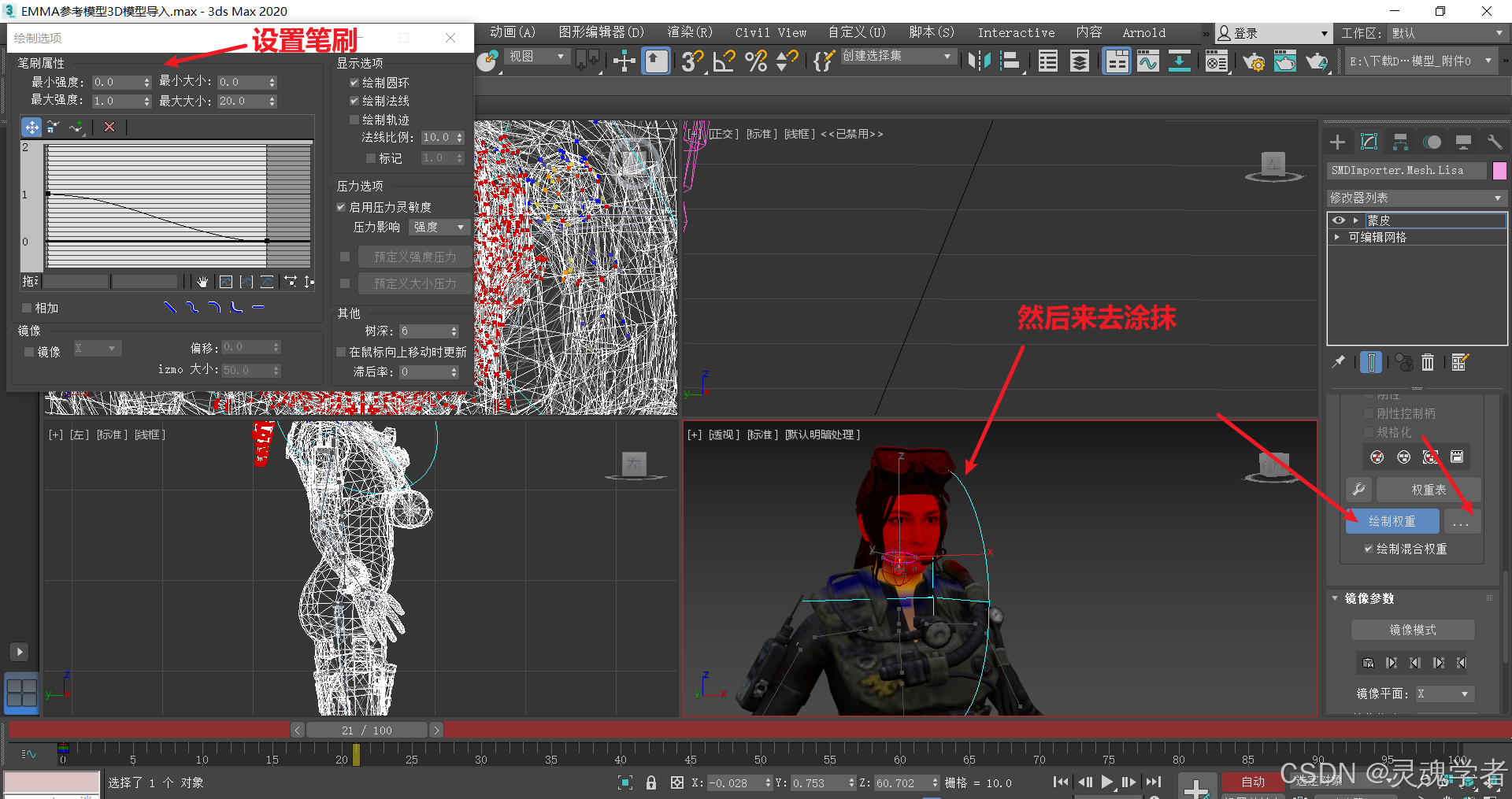Click the Mirror tool icon in the toolbar
The width and height of the screenshot is (1512, 799).
(979, 61)
